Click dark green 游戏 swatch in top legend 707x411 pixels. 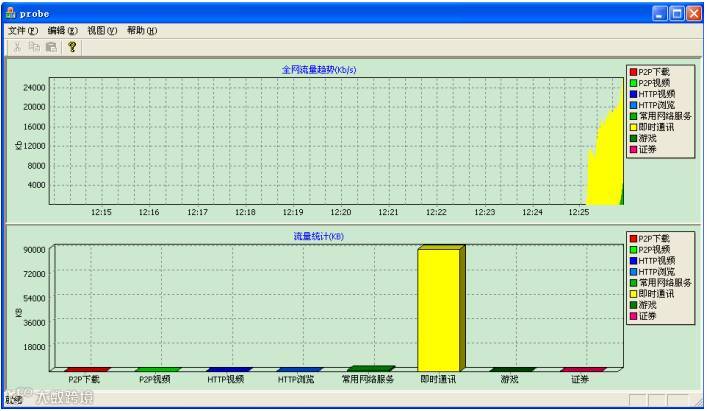coord(633,138)
